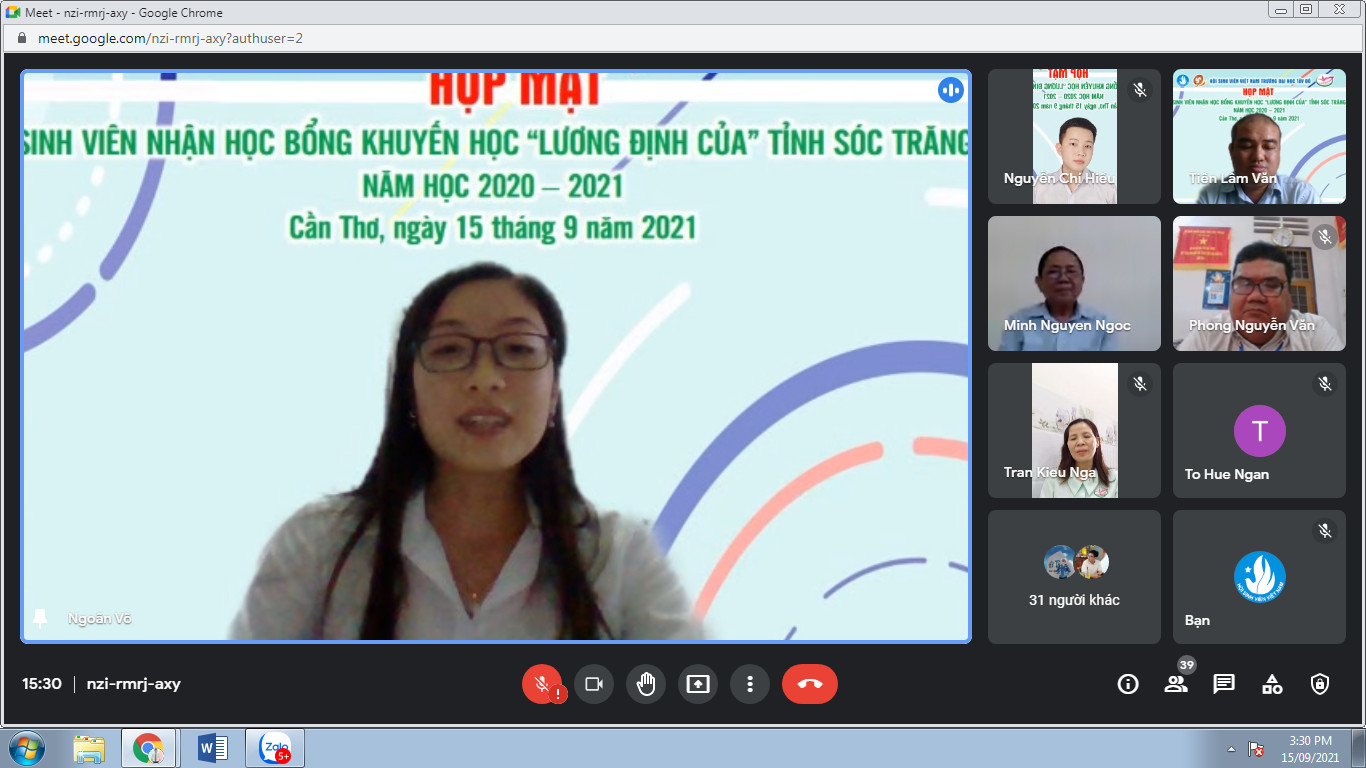Viewport: 1366px width, 768px height.
Task: Click muted mic icon on Tran Kieu Nga tile
Action: point(1139,384)
